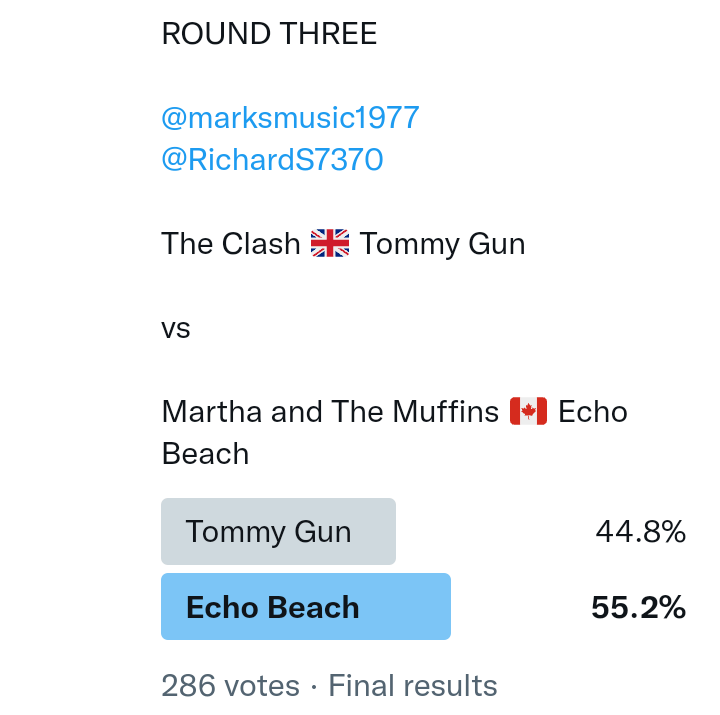Click the UK flag emoji

(330, 243)
